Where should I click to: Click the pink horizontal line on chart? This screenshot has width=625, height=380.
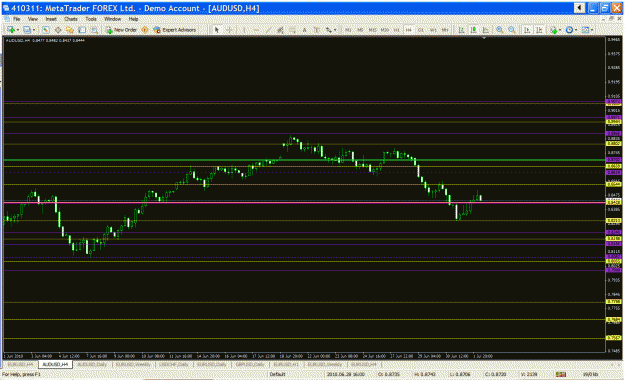tap(304, 203)
